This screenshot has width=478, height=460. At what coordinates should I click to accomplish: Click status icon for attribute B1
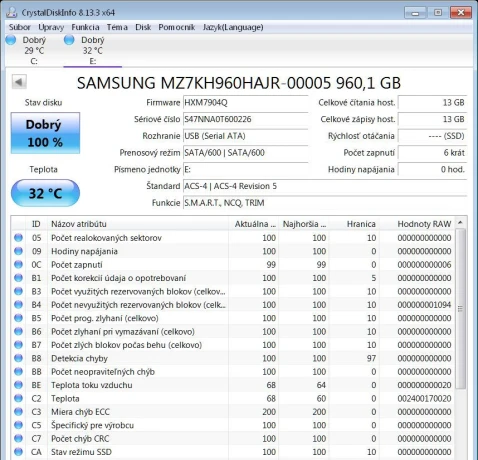18,278
